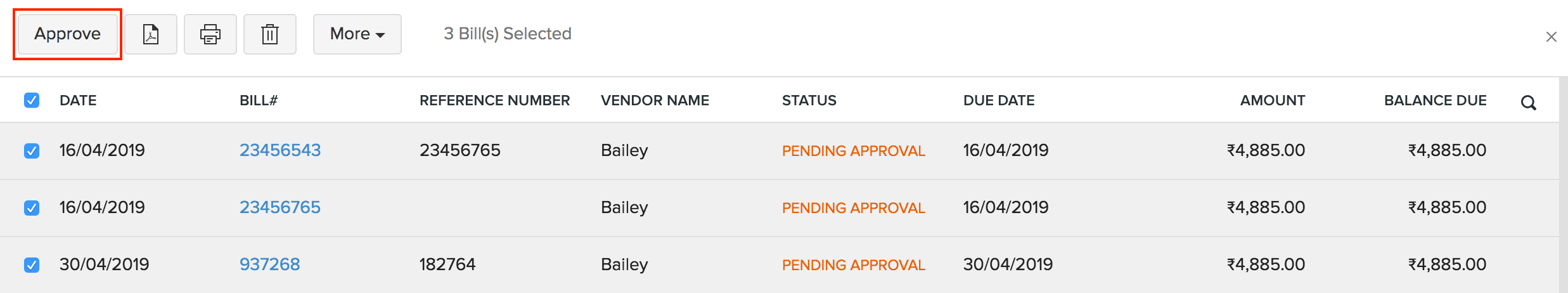Export selected bills as PDF
Image resolution: width=1568 pixels, height=293 pixels.
151,34
